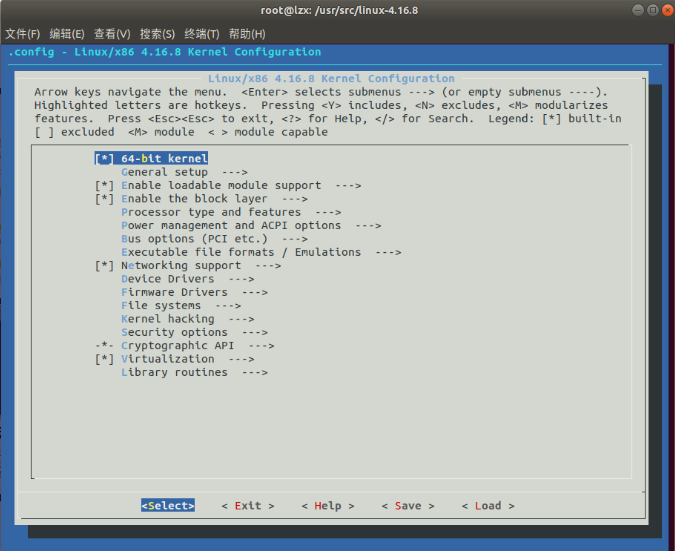Viewport: 675px width, 551px height.
Task: Select Device Drivers entry
Action: click(x=167, y=279)
